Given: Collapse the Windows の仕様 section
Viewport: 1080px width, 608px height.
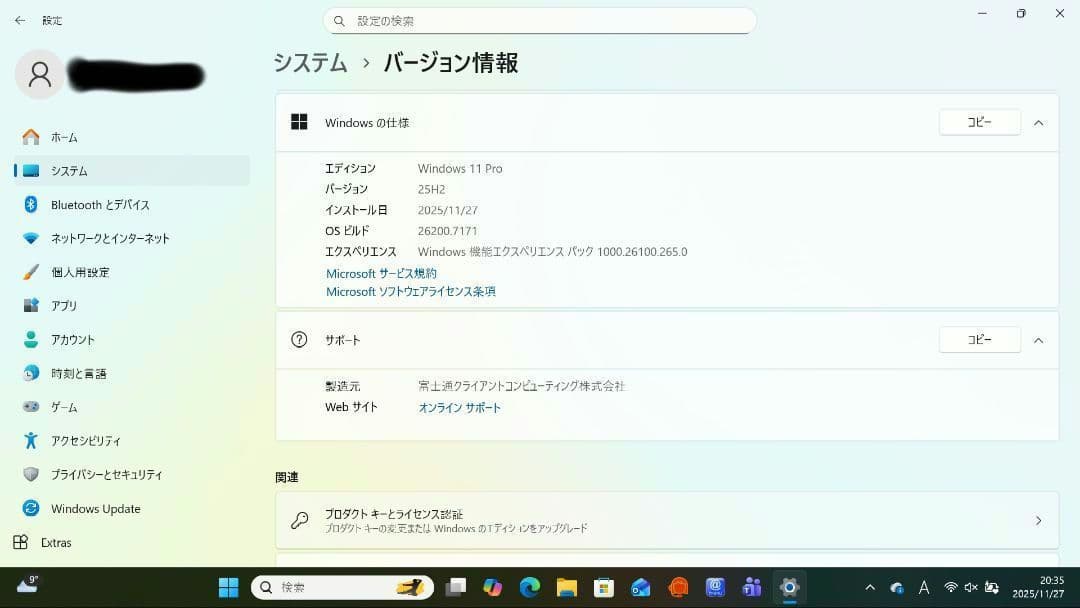Looking at the screenshot, I should [x=1038, y=122].
